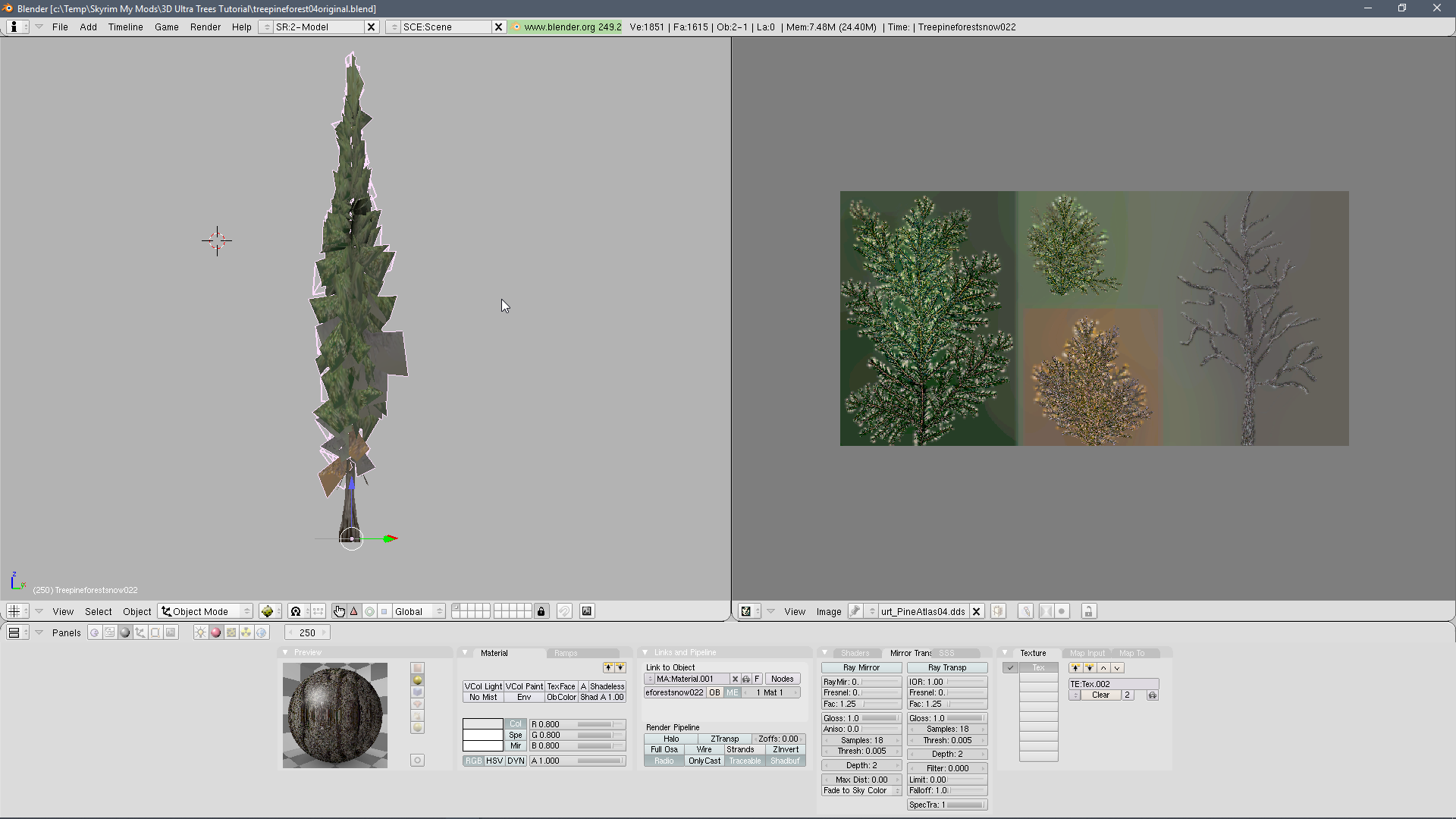Viewport: 1456px width, 819px height.
Task: Click the Nodes button
Action: click(x=782, y=679)
